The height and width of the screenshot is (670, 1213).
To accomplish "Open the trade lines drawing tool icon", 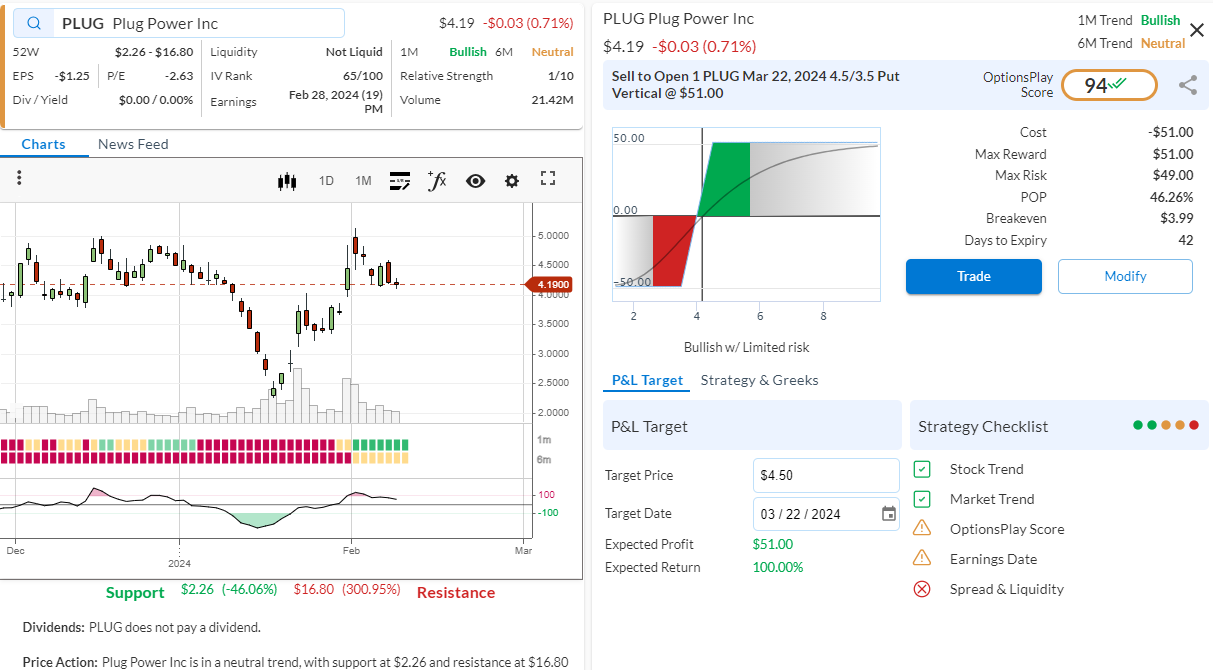I will click(399, 181).
